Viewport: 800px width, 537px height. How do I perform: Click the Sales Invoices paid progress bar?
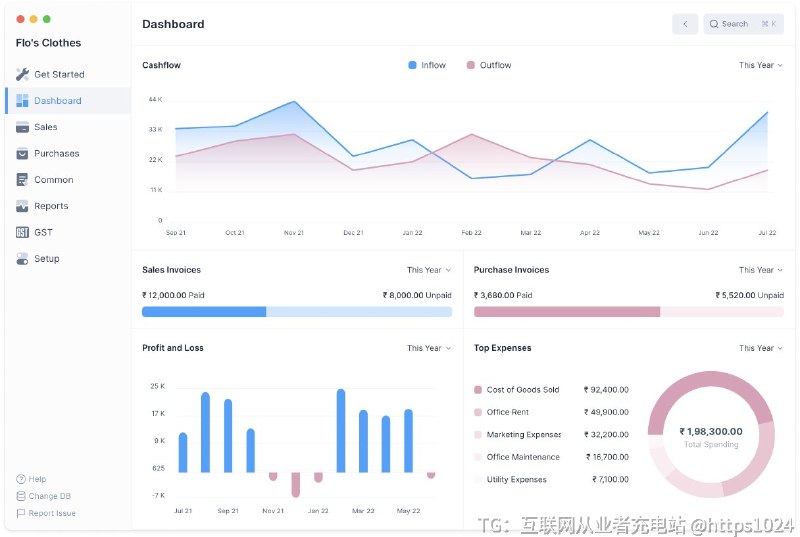coord(204,312)
